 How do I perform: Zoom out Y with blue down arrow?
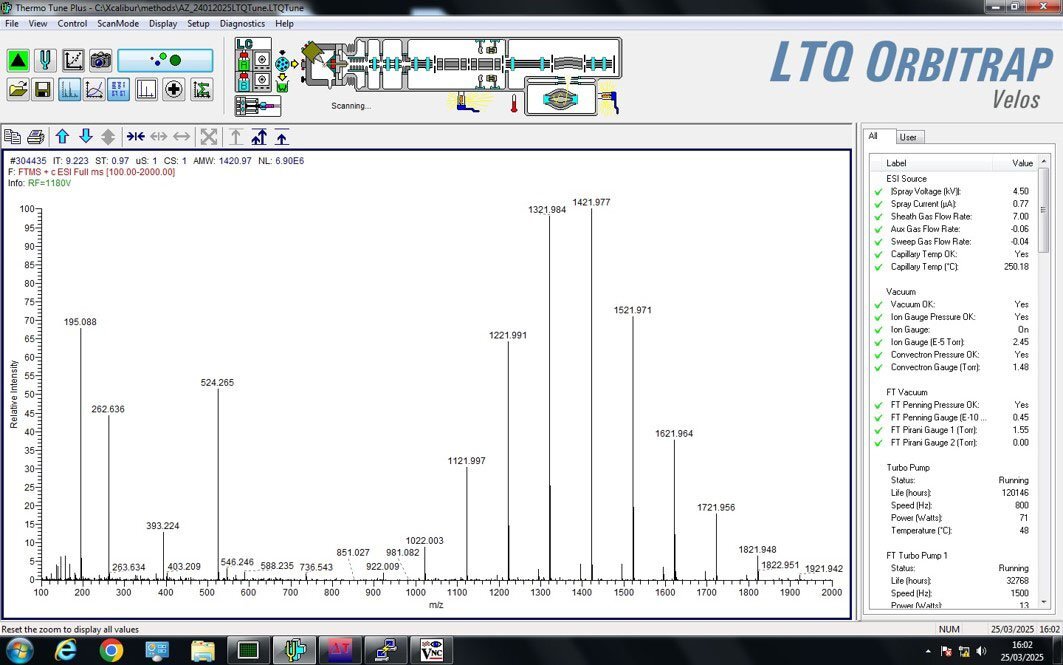tap(85, 137)
